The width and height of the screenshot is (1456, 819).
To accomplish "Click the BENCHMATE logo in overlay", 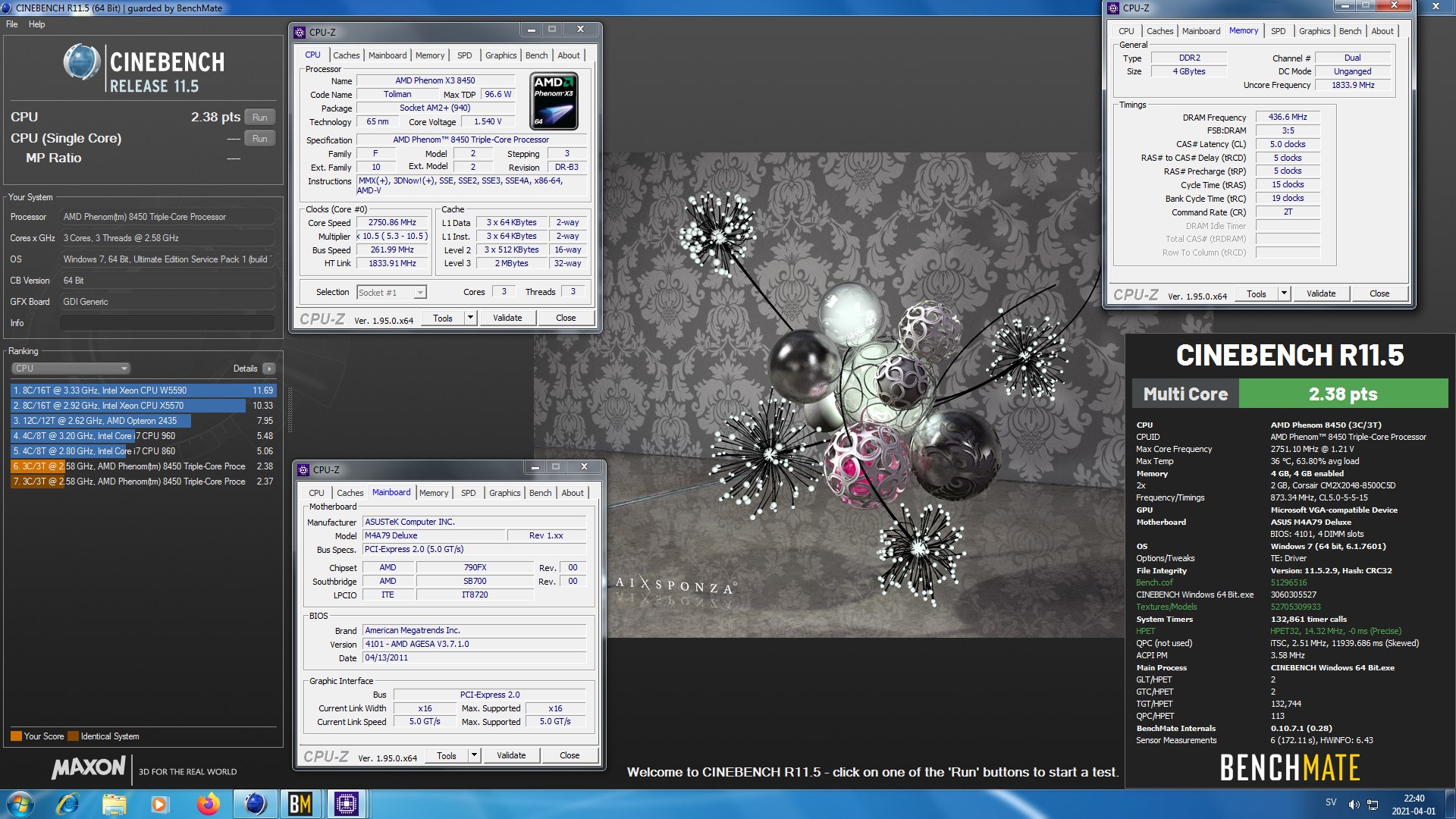I will pyautogui.click(x=1289, y=768).
